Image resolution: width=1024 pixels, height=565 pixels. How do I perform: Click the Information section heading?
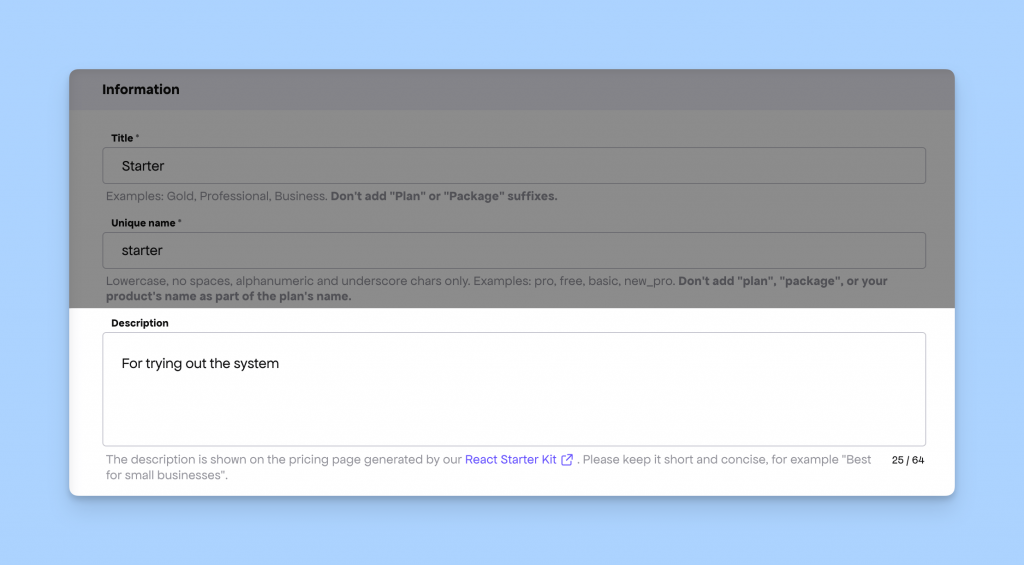tap(140, 89)
